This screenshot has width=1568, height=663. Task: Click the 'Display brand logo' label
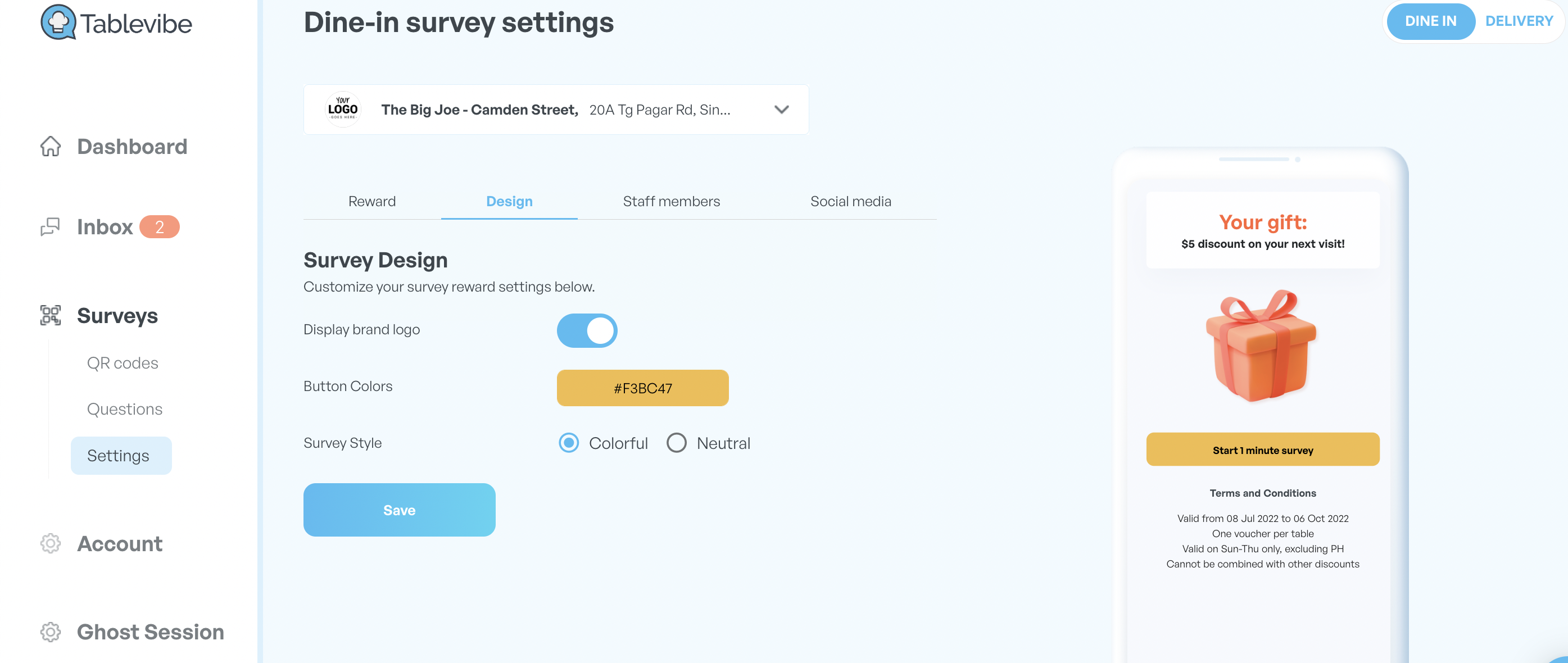pyautogui.click(x=361, y=329)
